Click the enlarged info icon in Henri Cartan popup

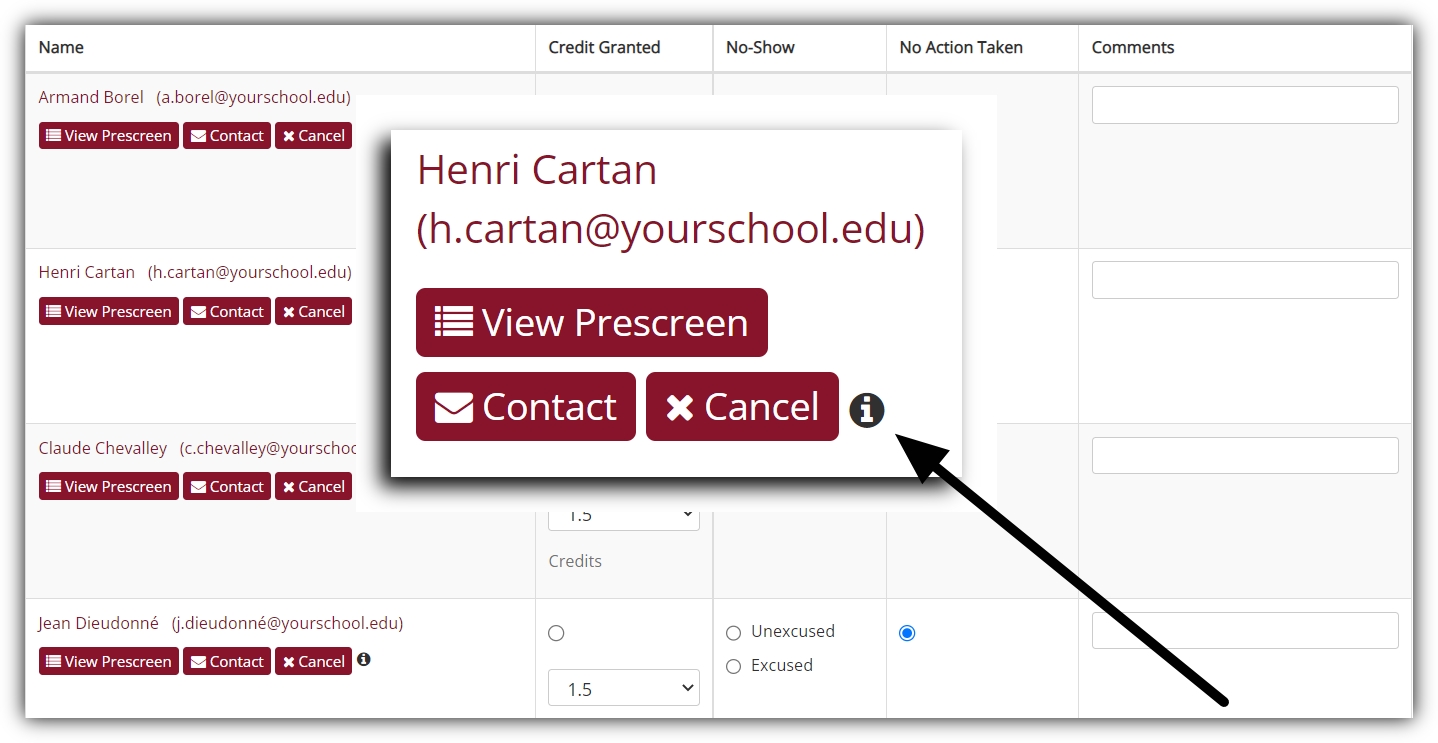(866, 410)
